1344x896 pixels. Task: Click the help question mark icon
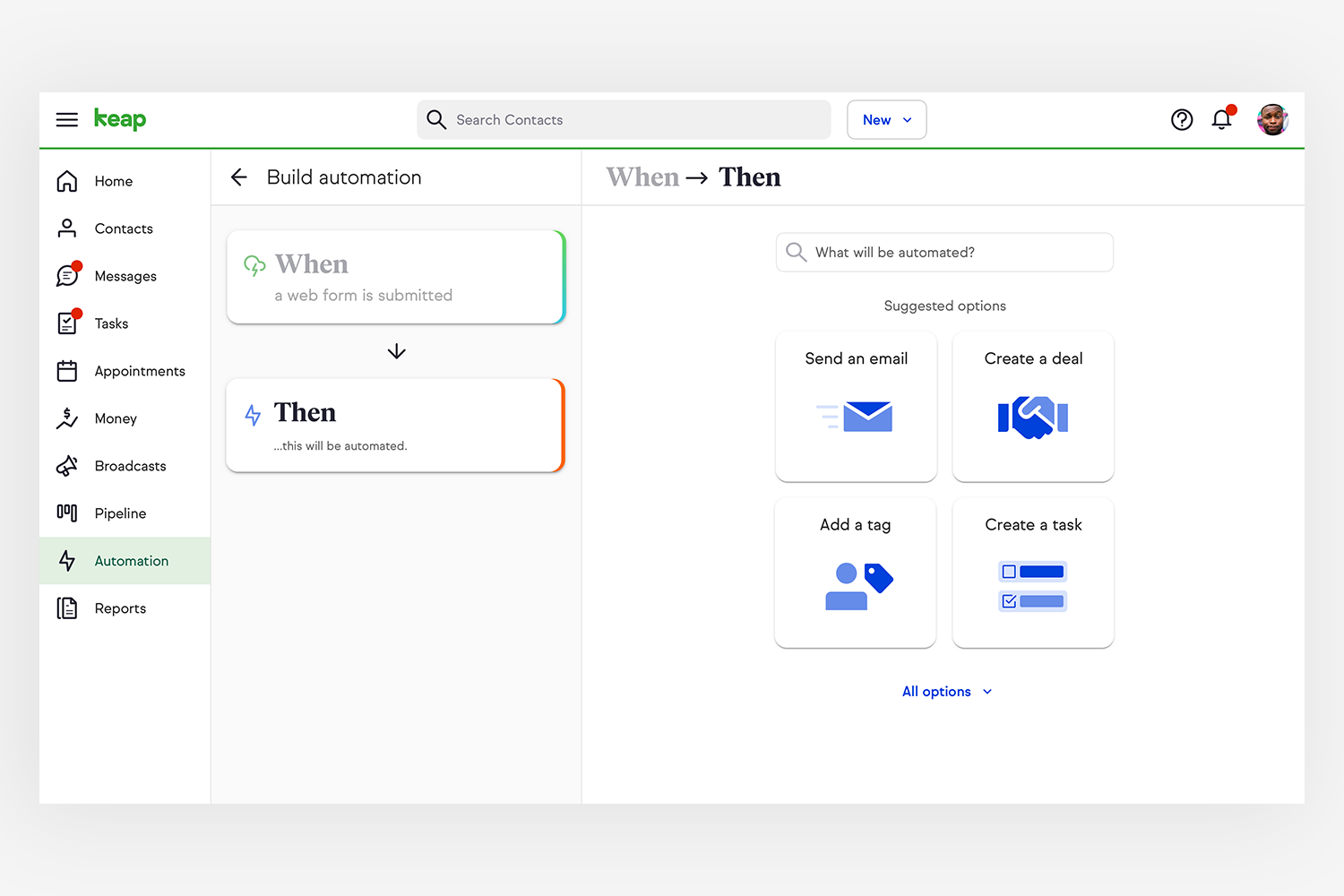point(1182,119)
